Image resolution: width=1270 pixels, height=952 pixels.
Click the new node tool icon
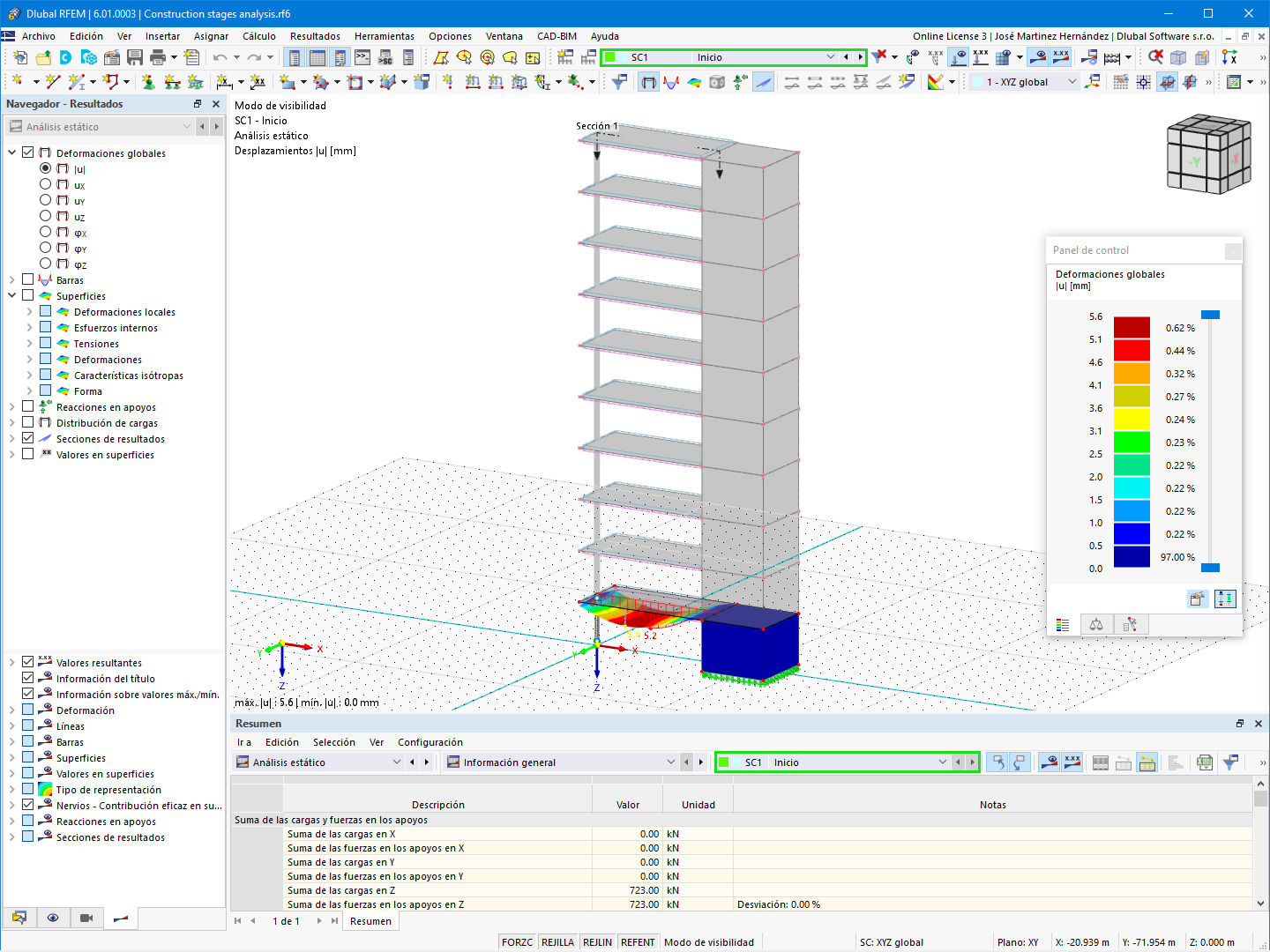click(x=17, y=82)
